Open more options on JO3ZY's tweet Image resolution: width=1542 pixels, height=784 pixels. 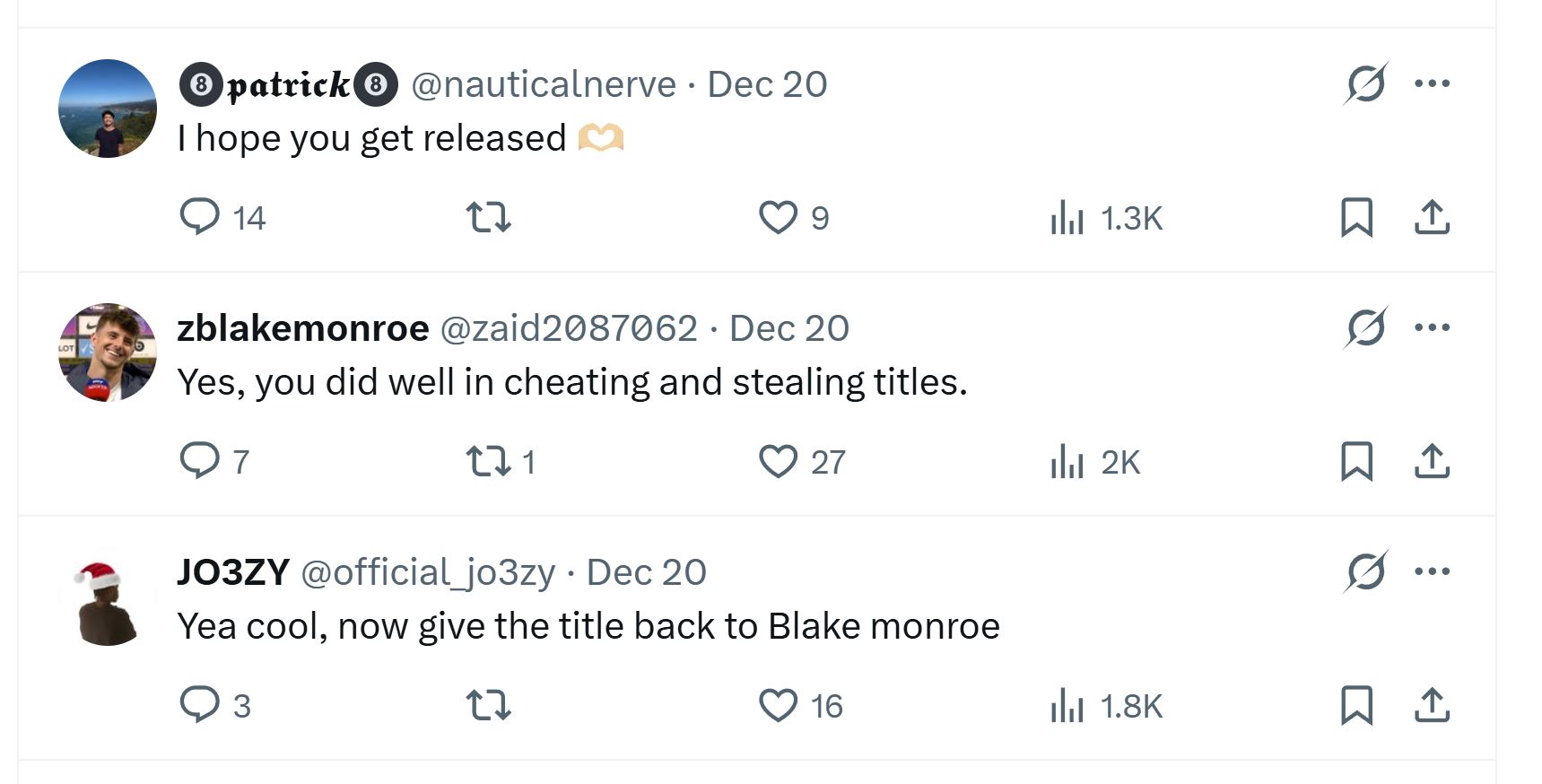click(x=1432, y=571)
